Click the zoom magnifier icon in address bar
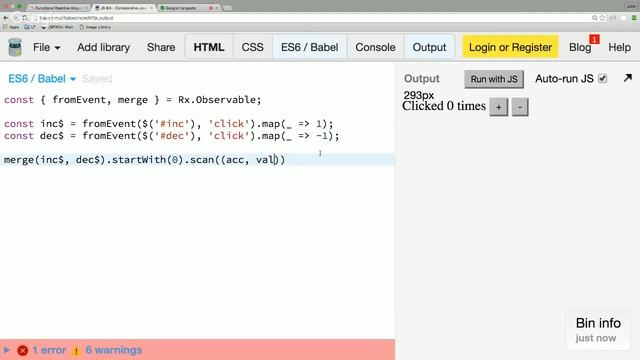 point(595,18)
